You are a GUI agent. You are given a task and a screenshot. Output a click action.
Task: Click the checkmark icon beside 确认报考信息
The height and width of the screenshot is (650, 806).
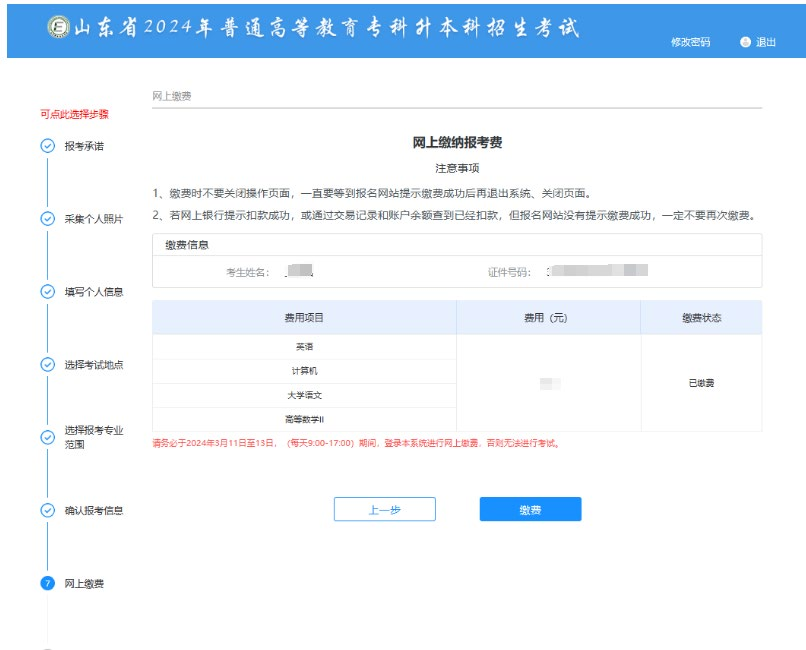point(47,510)
